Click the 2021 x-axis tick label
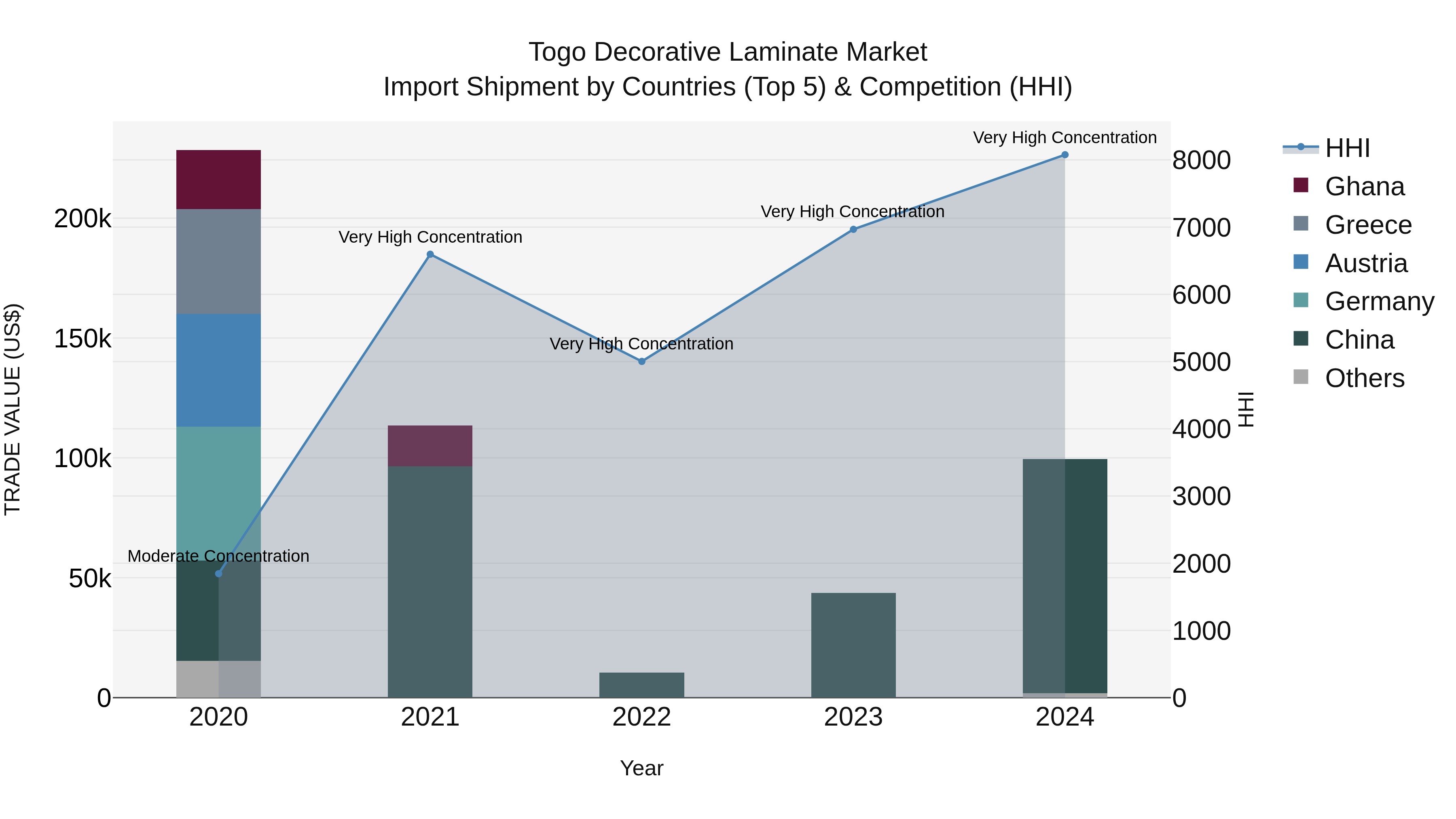 click(x=430, y=717)
